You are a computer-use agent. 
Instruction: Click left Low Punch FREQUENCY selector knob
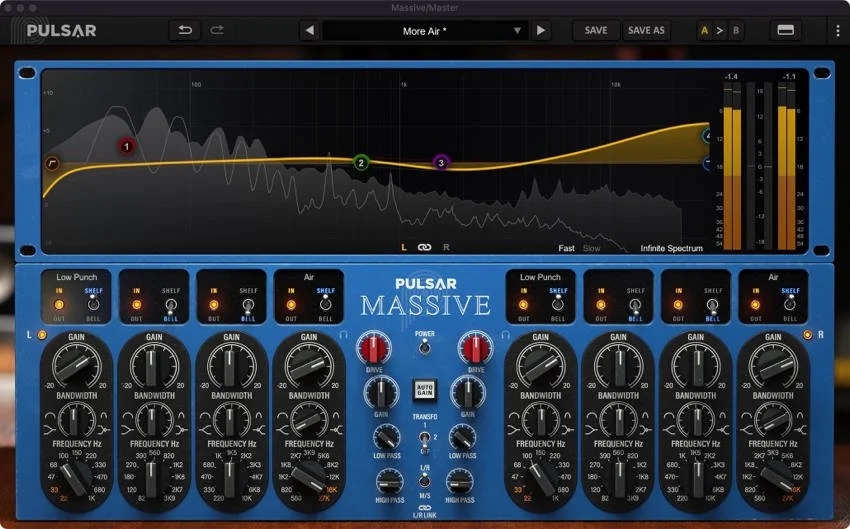click(76, 477)
